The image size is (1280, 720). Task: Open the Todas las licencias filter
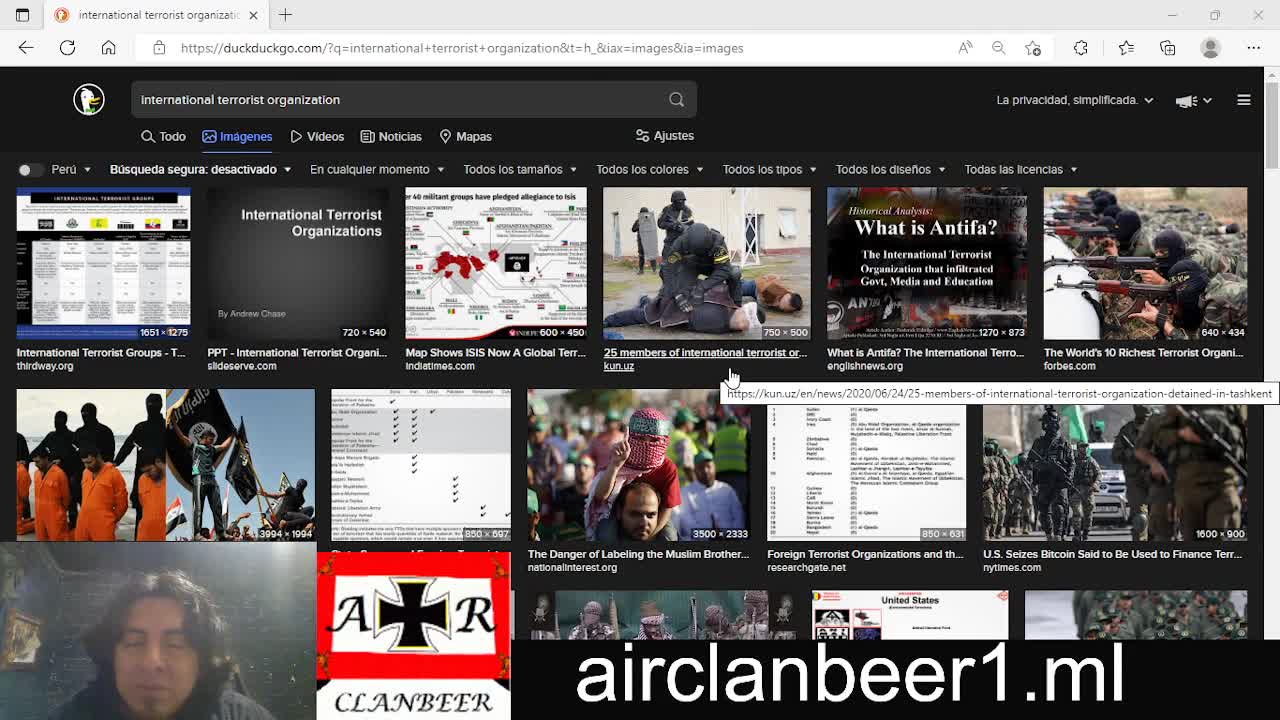click(x=1021, y=170)
